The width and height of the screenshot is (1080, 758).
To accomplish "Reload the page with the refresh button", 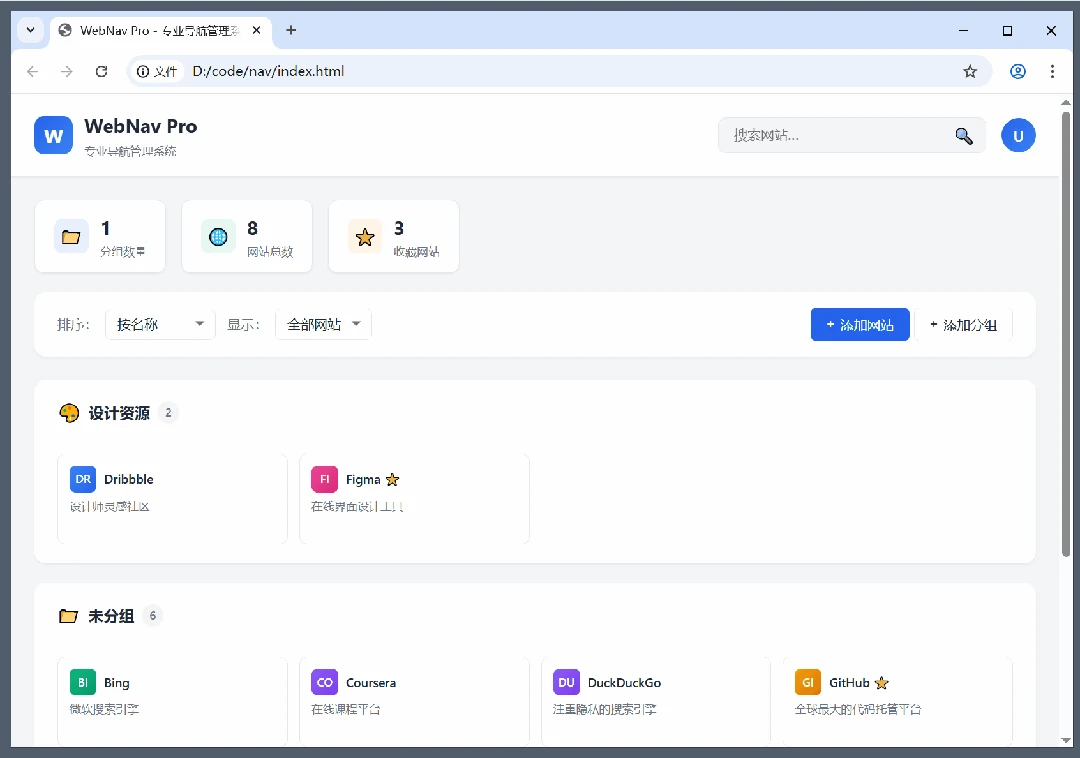I will [x=101, y=71].
